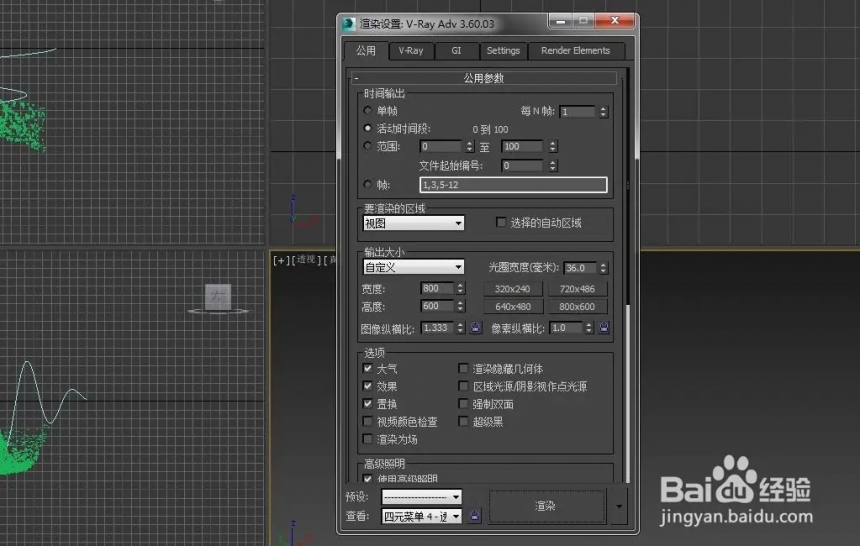
Task: Toggle 使用高级照明 checkbox
Action: (x=367, y=479)
